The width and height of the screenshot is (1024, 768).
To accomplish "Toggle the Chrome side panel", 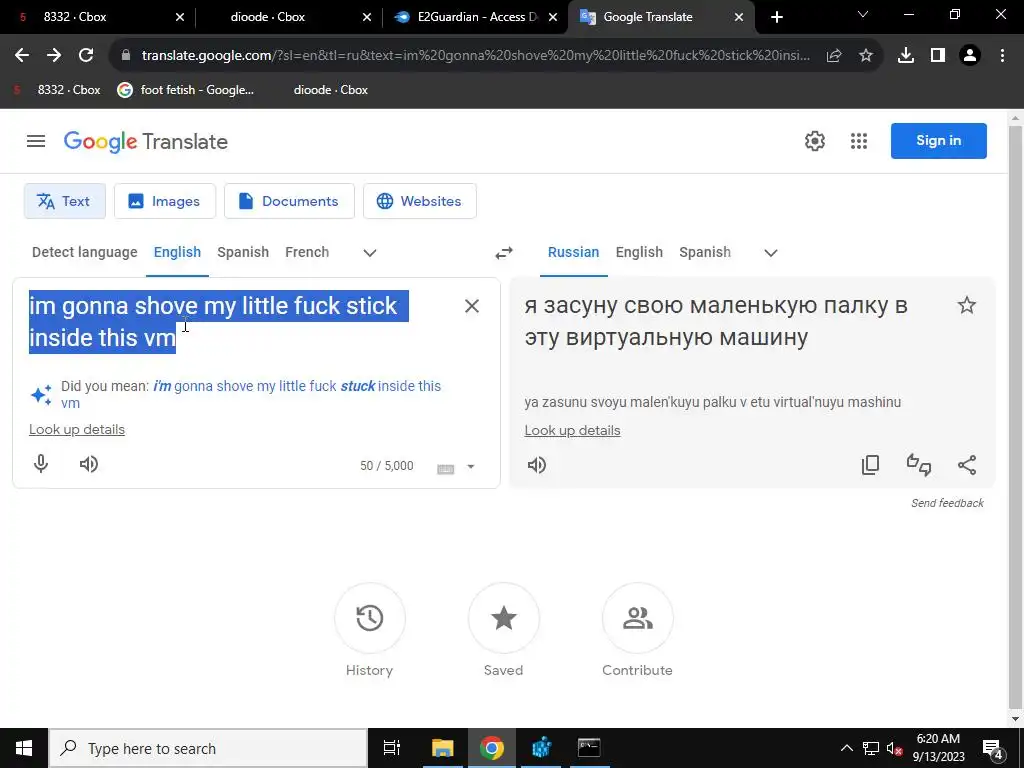I will pos(938,56).
